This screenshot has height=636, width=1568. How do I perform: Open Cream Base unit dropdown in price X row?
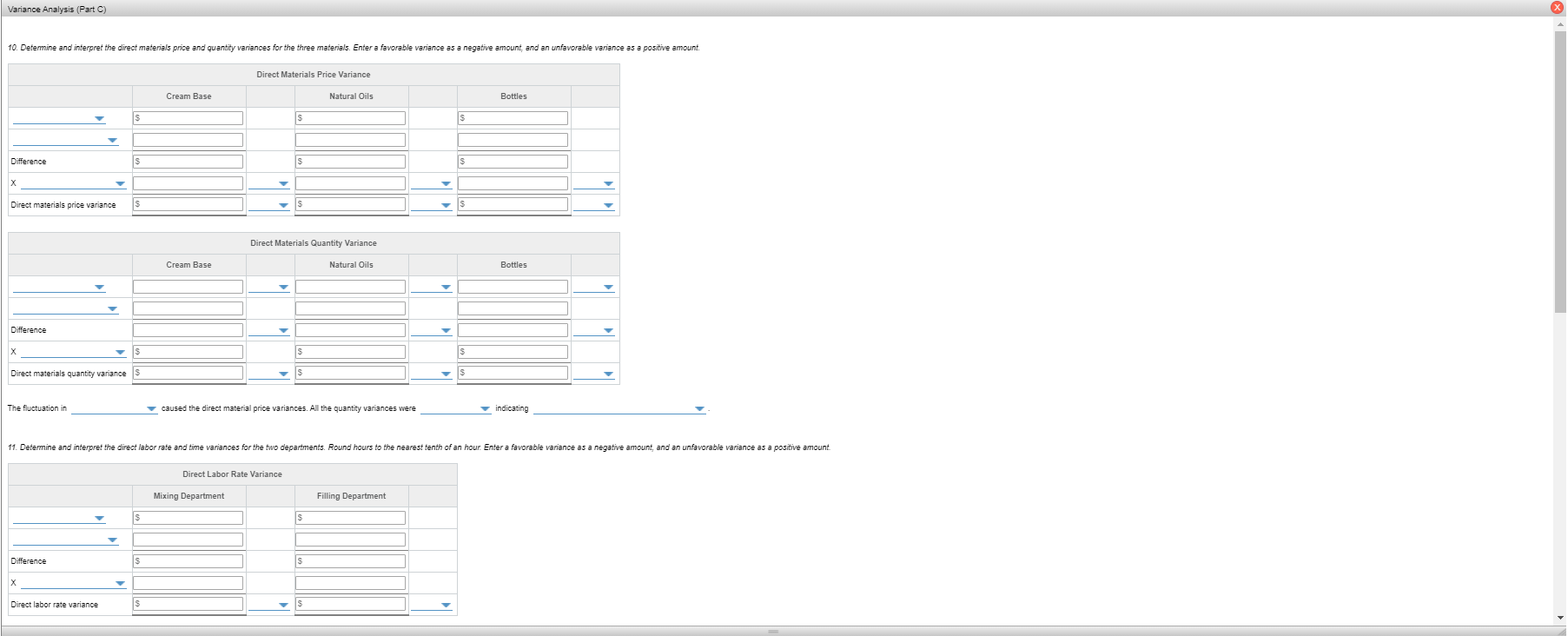click(x=268, y=184)
